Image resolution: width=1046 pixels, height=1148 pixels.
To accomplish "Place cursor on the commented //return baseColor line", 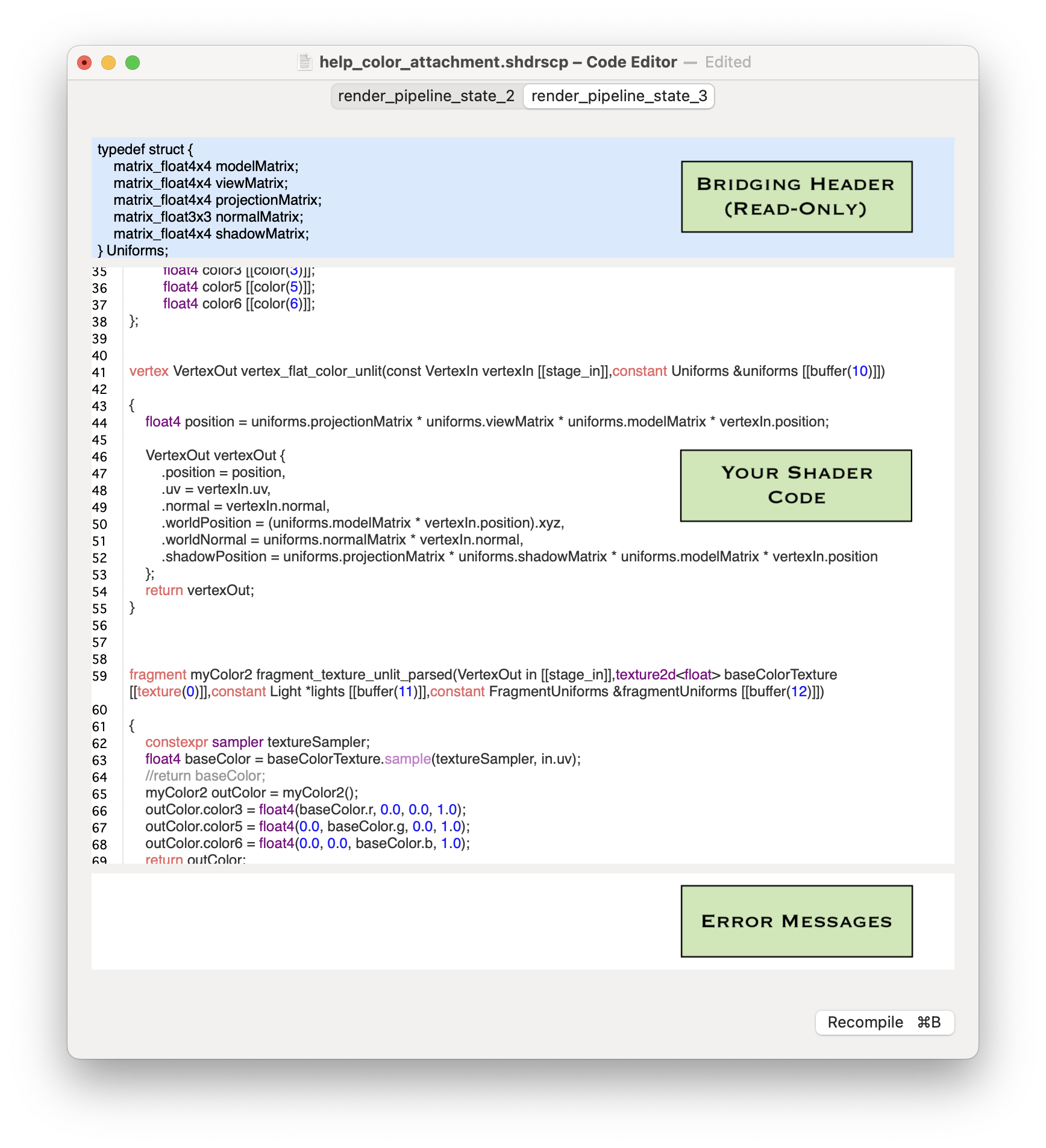I will (x=205, y=776).
